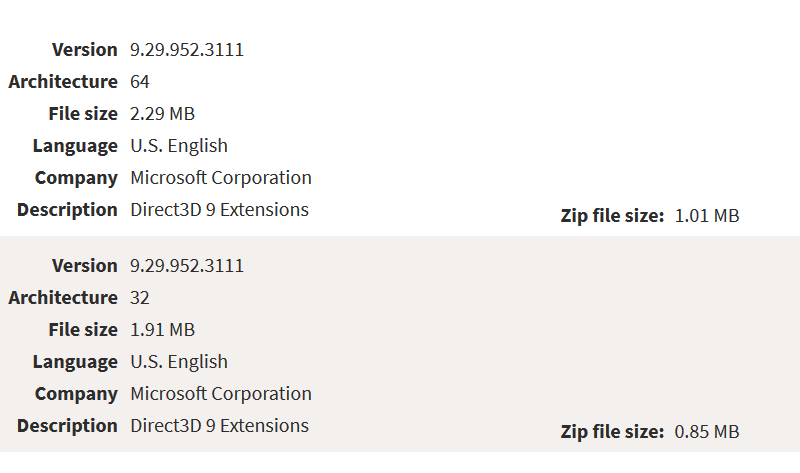Select the Architecture value 32
This screenshot has height=473, width=800.
[x=140, y=297]
